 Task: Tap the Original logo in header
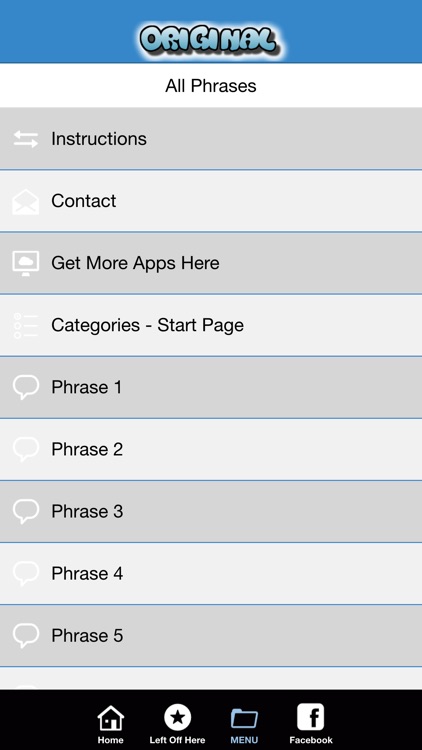tap(209, 40)
